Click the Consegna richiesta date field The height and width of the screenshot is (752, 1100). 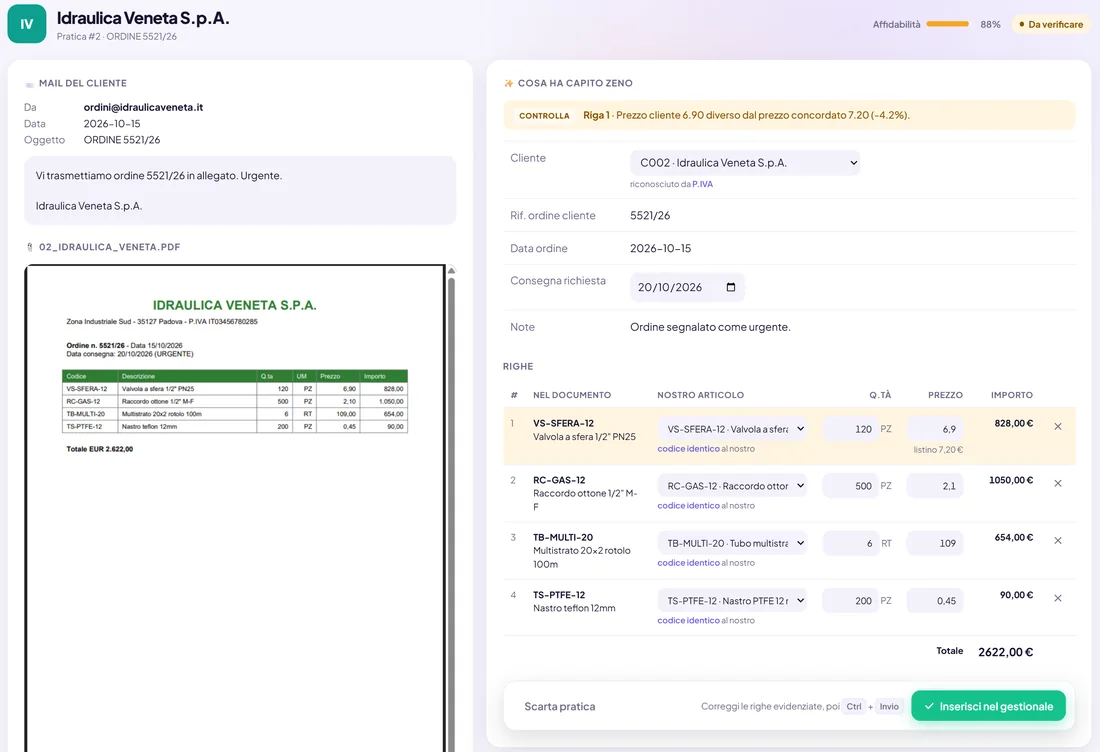(687, 288)
